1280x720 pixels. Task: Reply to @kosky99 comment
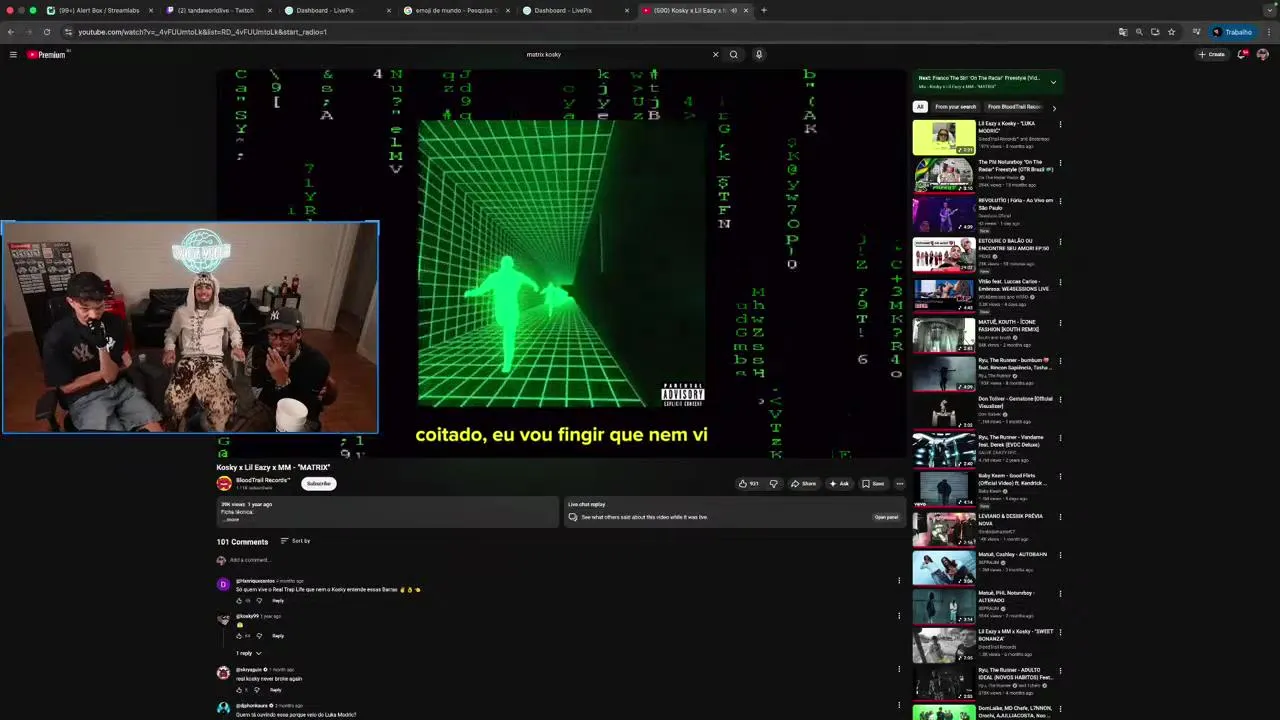(278, 635)
